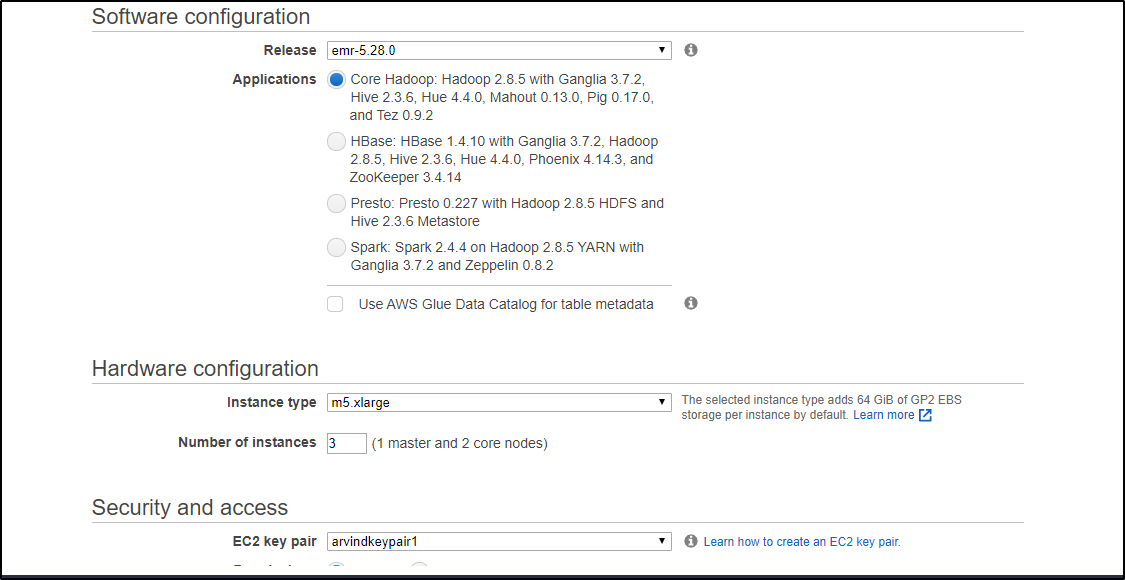
Task: Open the Instance type m5.xlarge dropdown
Action: pos(499,402)
